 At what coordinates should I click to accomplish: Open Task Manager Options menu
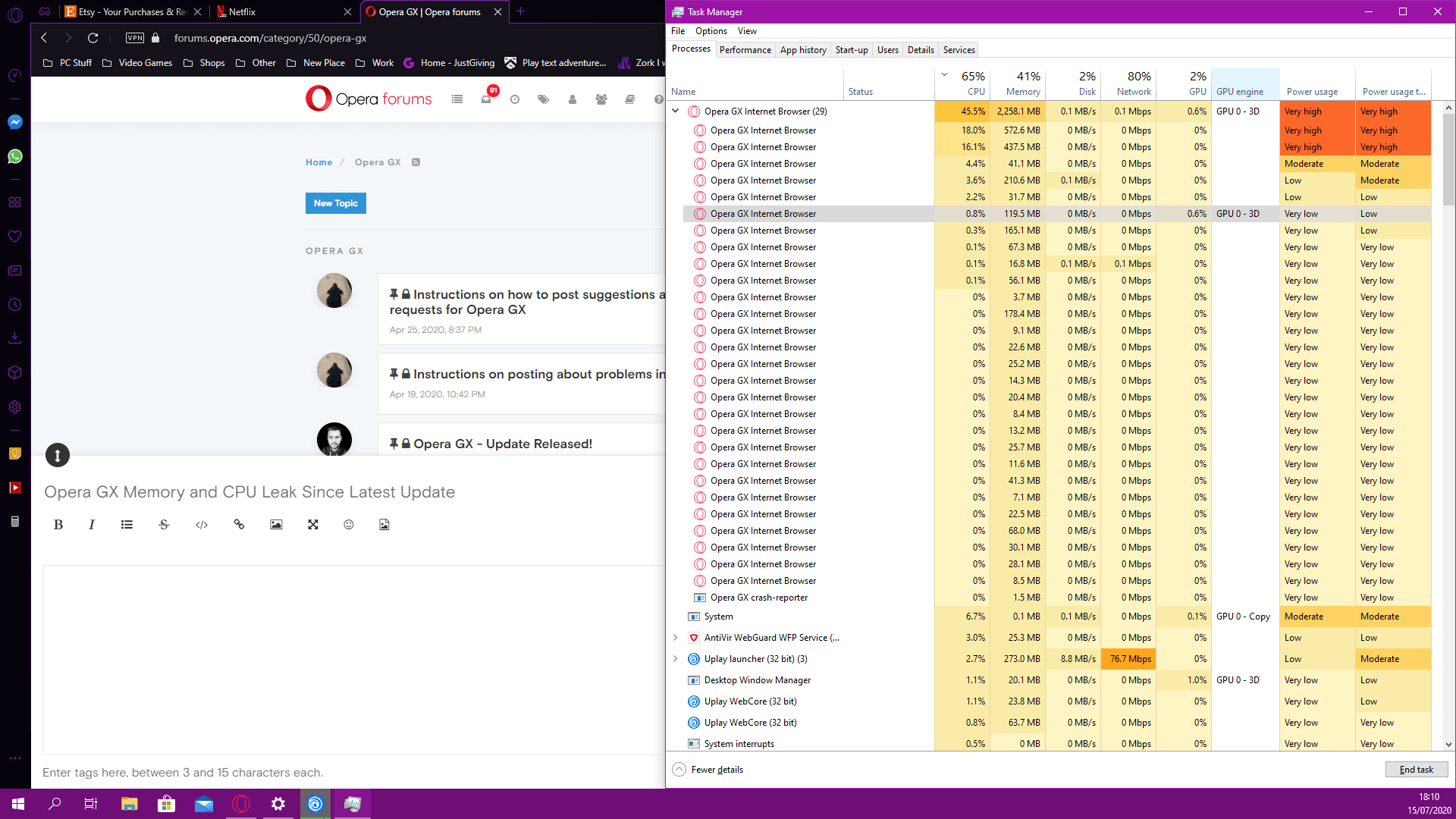(711, 31)
